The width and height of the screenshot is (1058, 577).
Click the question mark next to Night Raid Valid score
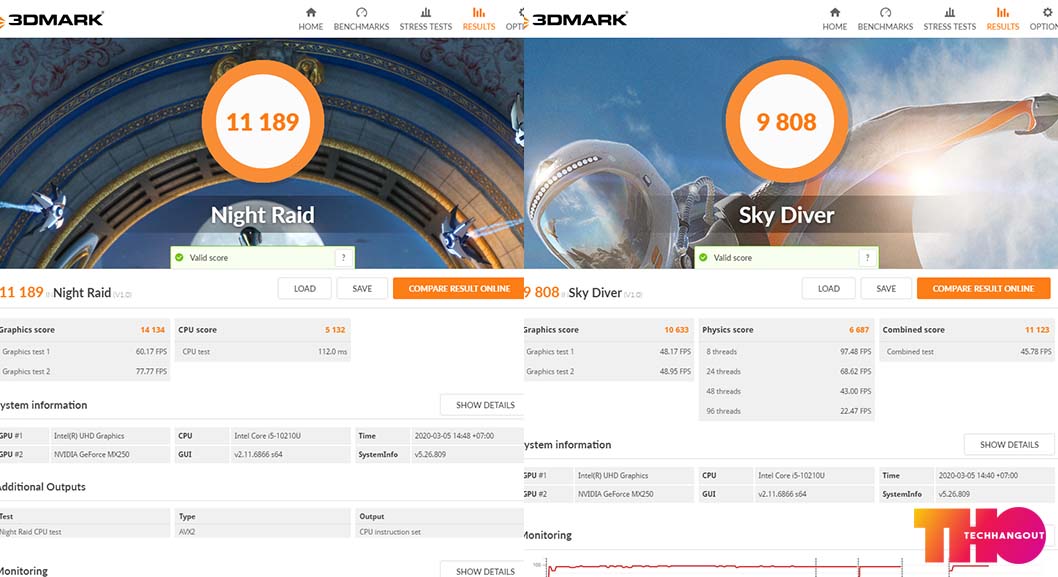343,257
